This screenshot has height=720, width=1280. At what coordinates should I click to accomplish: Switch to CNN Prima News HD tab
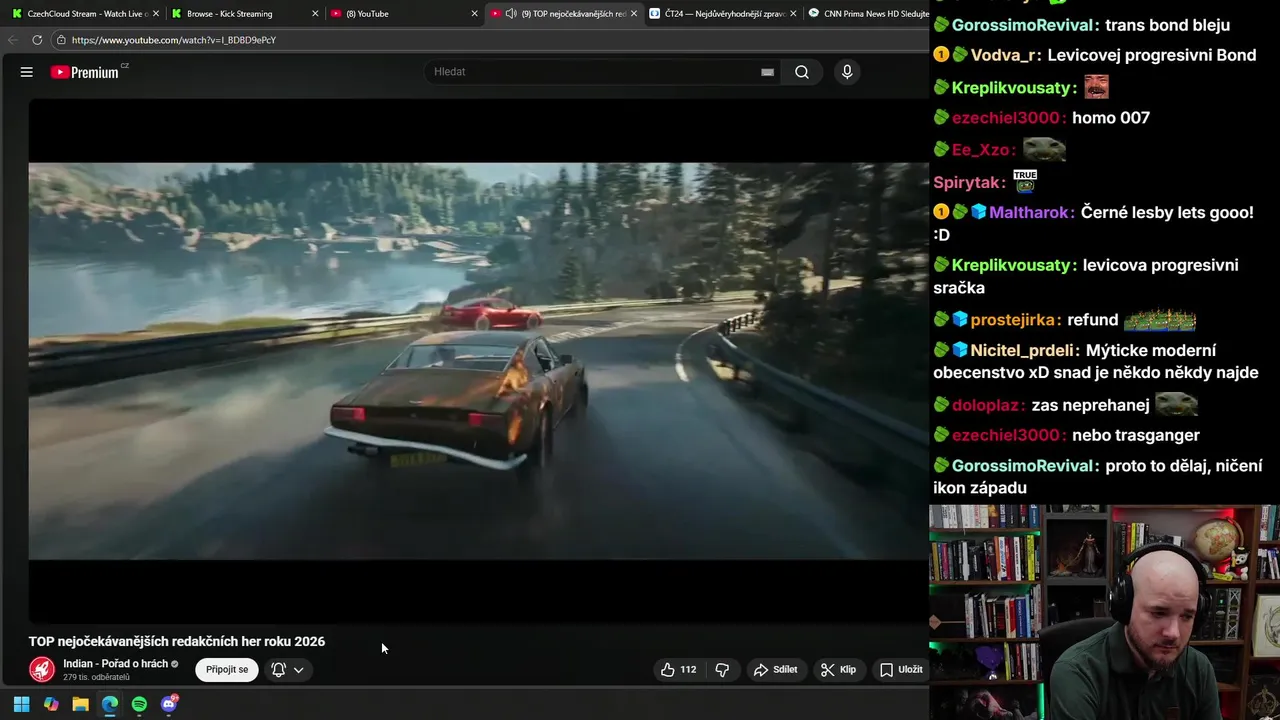[x=868, y=14]
